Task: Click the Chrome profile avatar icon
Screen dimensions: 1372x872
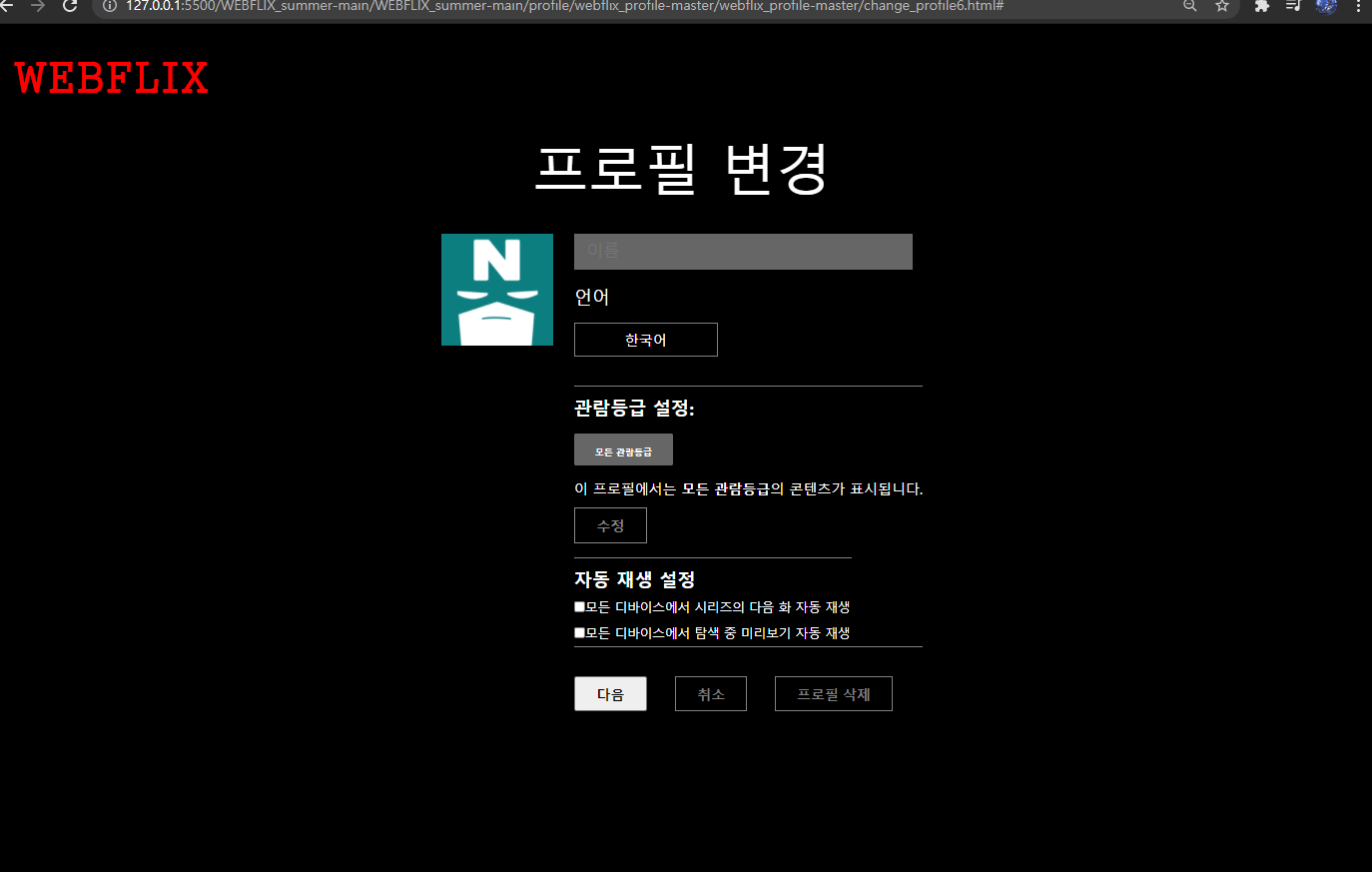Action: tap(1326, 8)
